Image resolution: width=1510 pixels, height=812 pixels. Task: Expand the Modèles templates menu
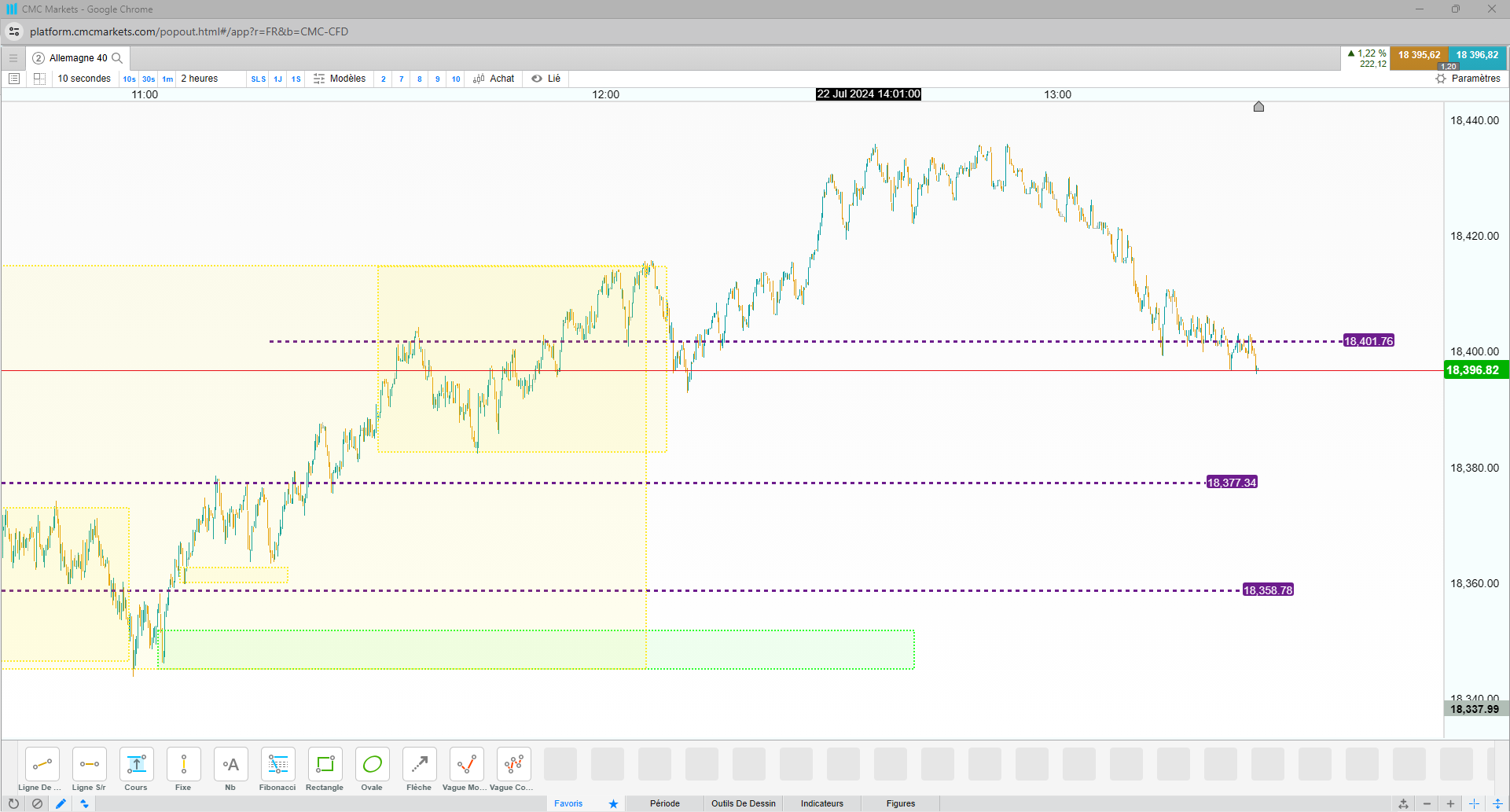click(x=340, y=79)
